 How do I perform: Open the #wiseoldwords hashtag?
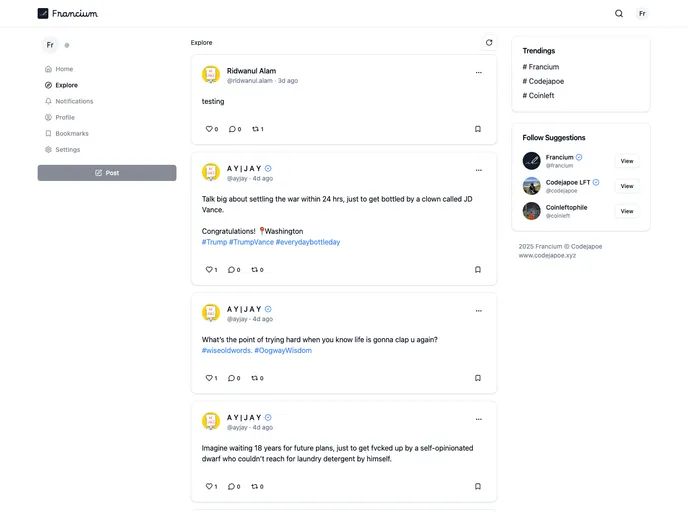click(227, 351)
